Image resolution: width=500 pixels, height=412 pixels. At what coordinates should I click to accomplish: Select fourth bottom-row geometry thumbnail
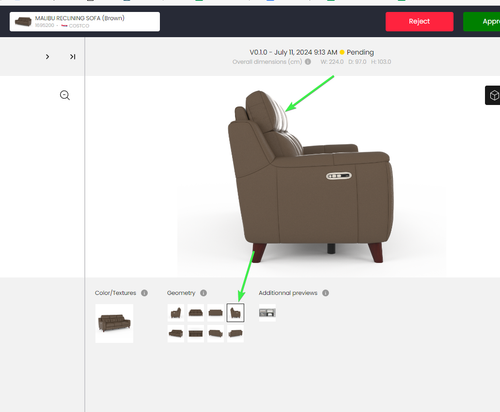coord(235,333)
